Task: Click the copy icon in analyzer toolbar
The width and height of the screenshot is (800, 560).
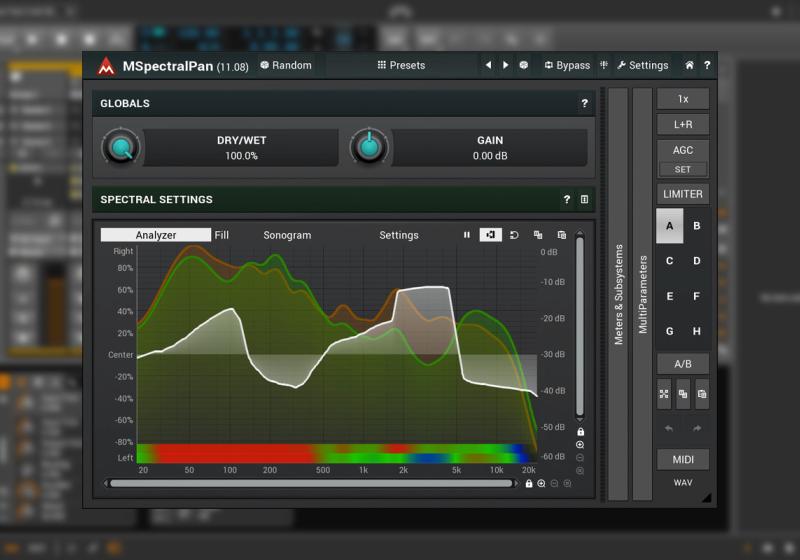Action: point(538,235)
